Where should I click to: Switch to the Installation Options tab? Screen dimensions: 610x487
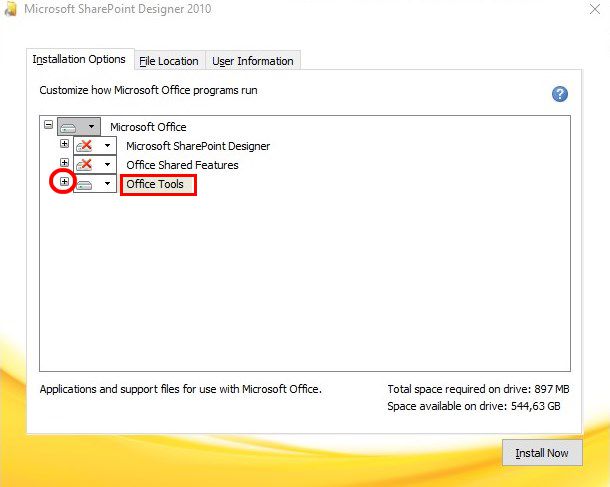[x=80, y=59]
